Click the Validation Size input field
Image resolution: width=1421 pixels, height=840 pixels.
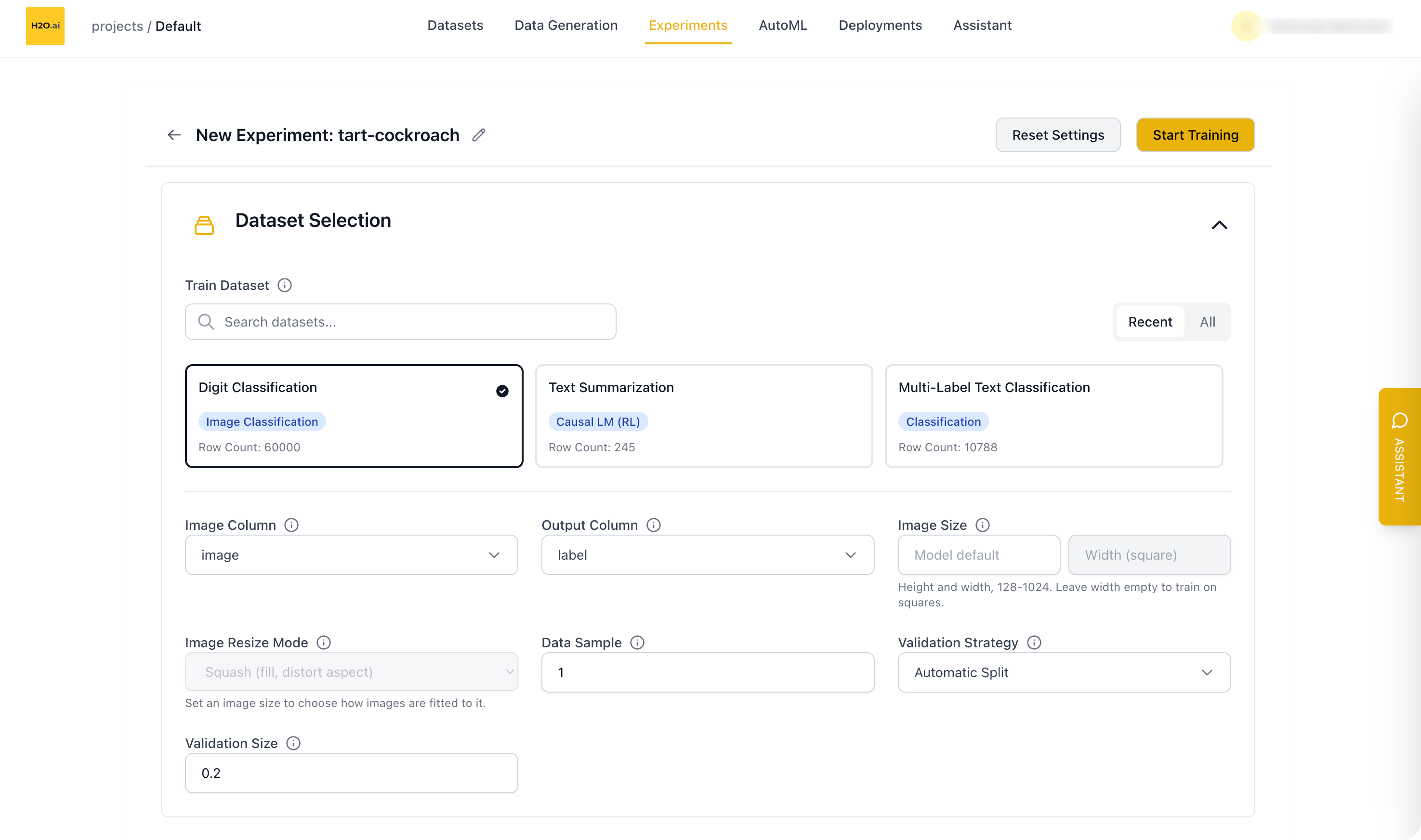(x=352, y=773)
